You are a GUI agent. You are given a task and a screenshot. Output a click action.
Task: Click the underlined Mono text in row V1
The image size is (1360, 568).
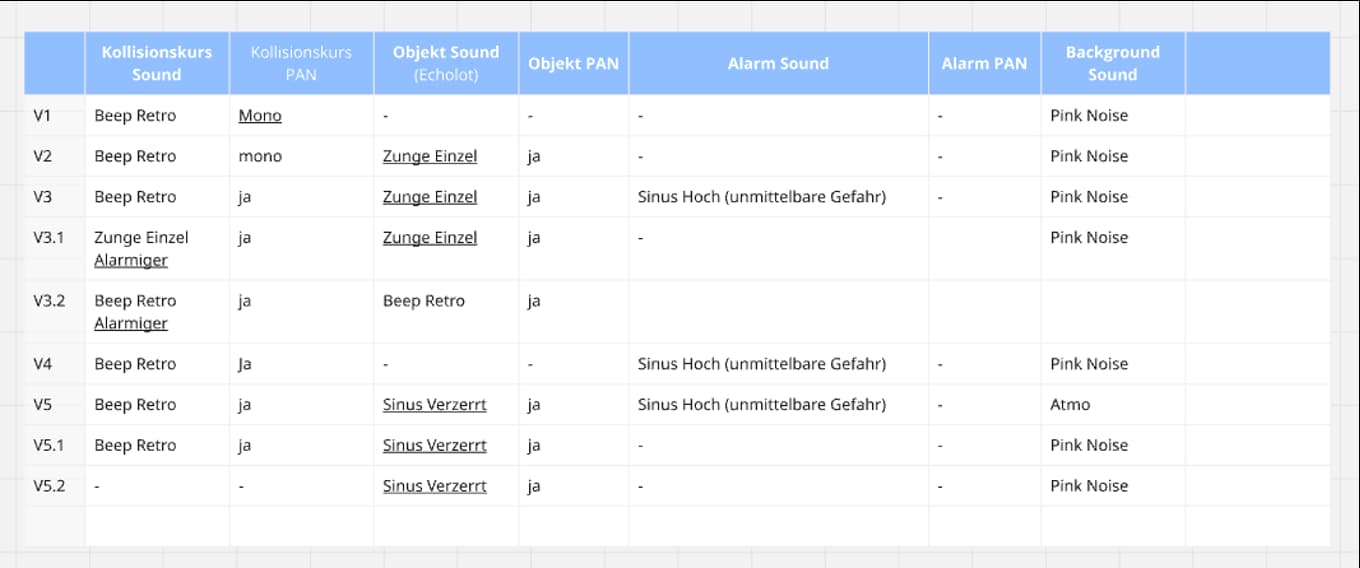260,116
